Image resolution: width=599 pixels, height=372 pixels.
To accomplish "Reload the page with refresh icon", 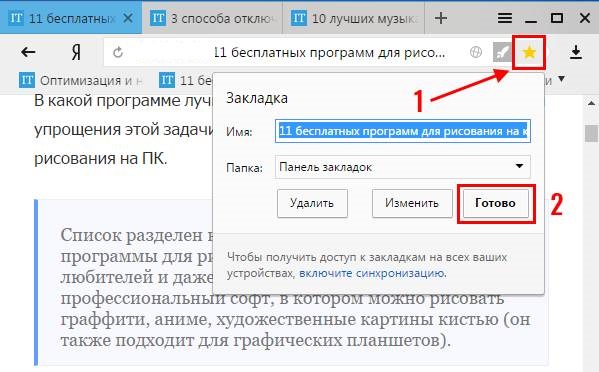I will tap(118, 52).
